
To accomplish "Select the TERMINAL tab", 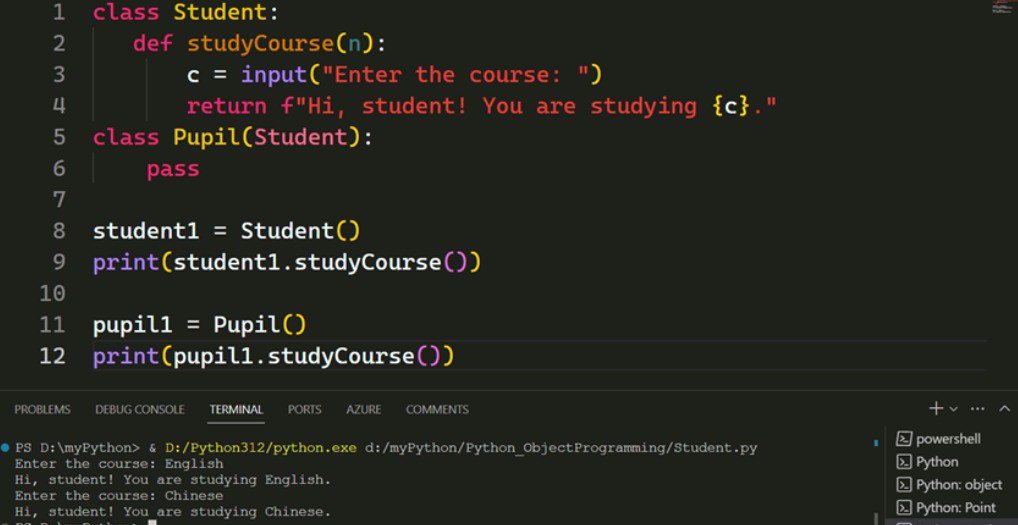I will click(236, 410).
